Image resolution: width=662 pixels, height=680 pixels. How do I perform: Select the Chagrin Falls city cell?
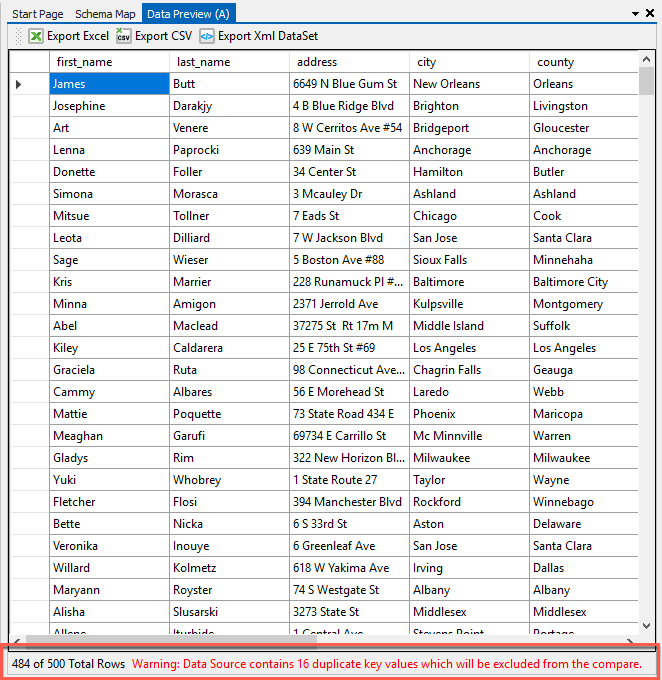470,370
